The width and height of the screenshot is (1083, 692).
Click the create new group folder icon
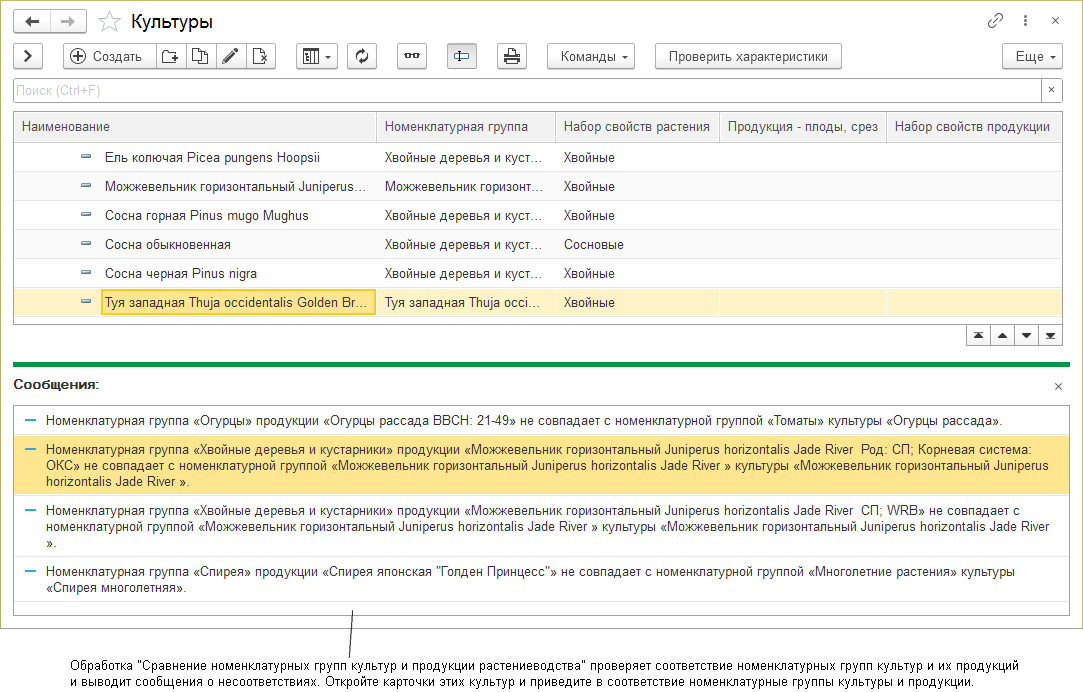(170, 56)
